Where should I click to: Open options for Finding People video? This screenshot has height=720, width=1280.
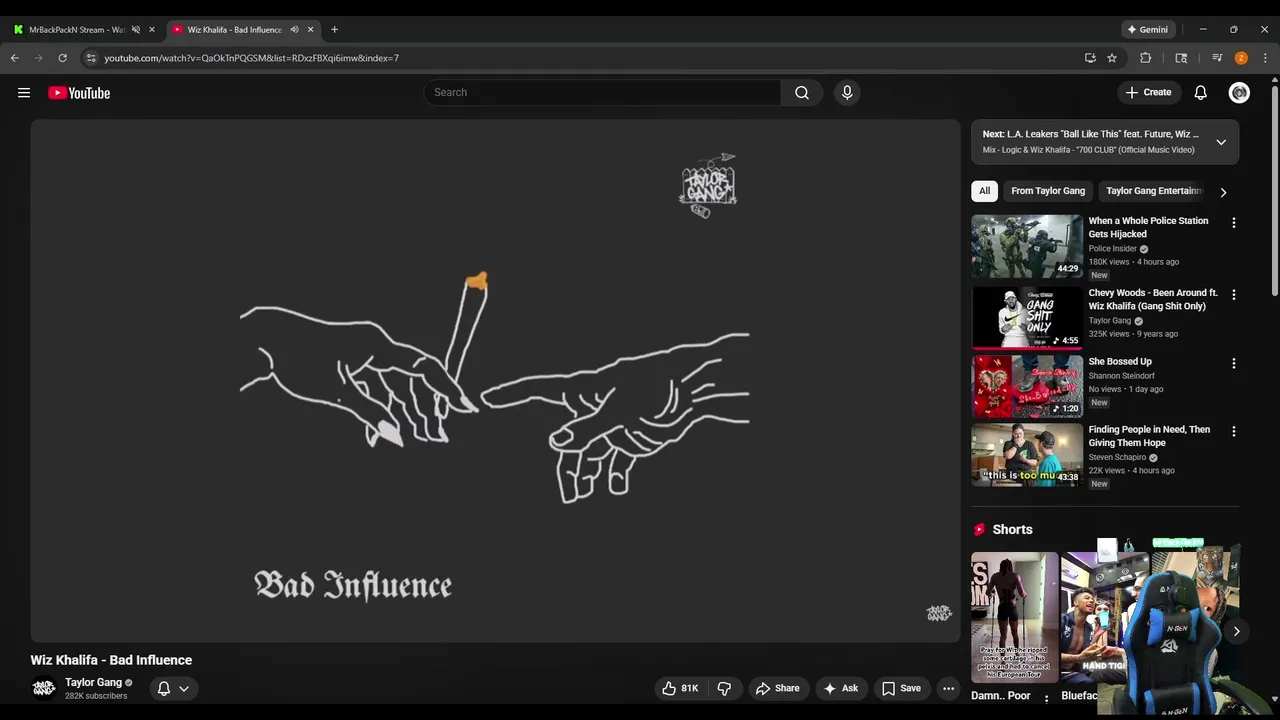(x=1233, y=432)
